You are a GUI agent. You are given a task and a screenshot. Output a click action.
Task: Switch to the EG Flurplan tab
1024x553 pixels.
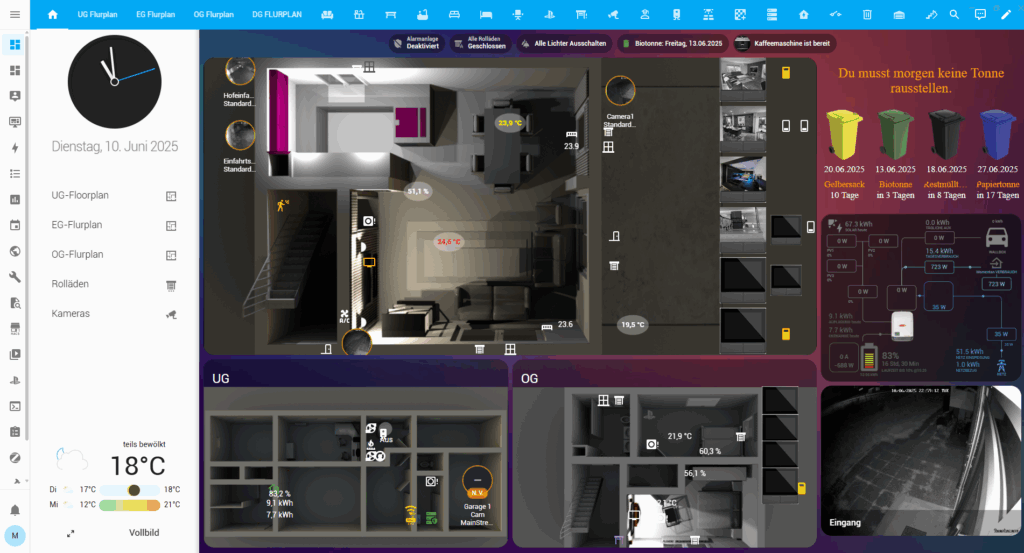tap(155, 14)
